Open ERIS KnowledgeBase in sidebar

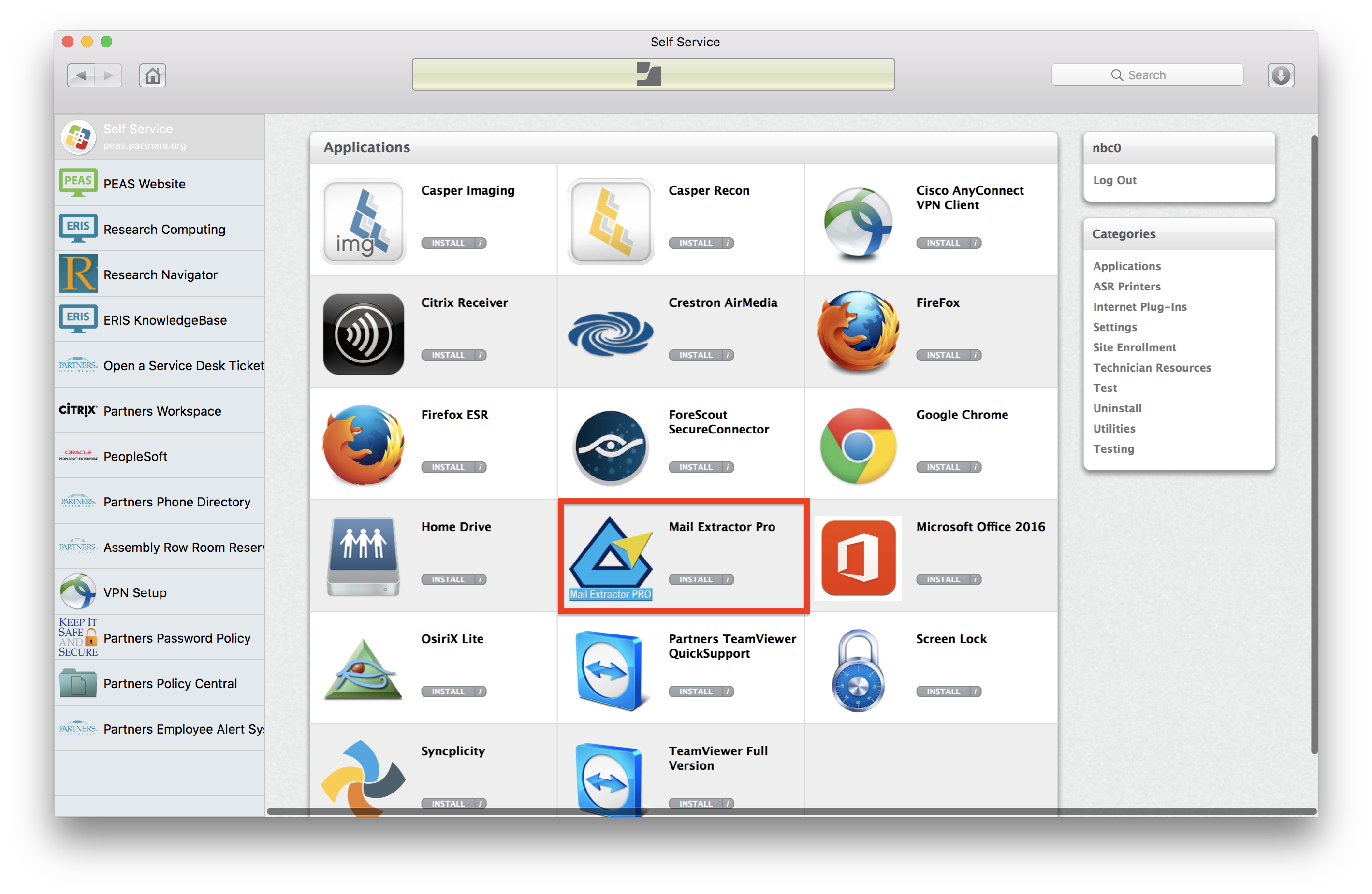[160, 319]
